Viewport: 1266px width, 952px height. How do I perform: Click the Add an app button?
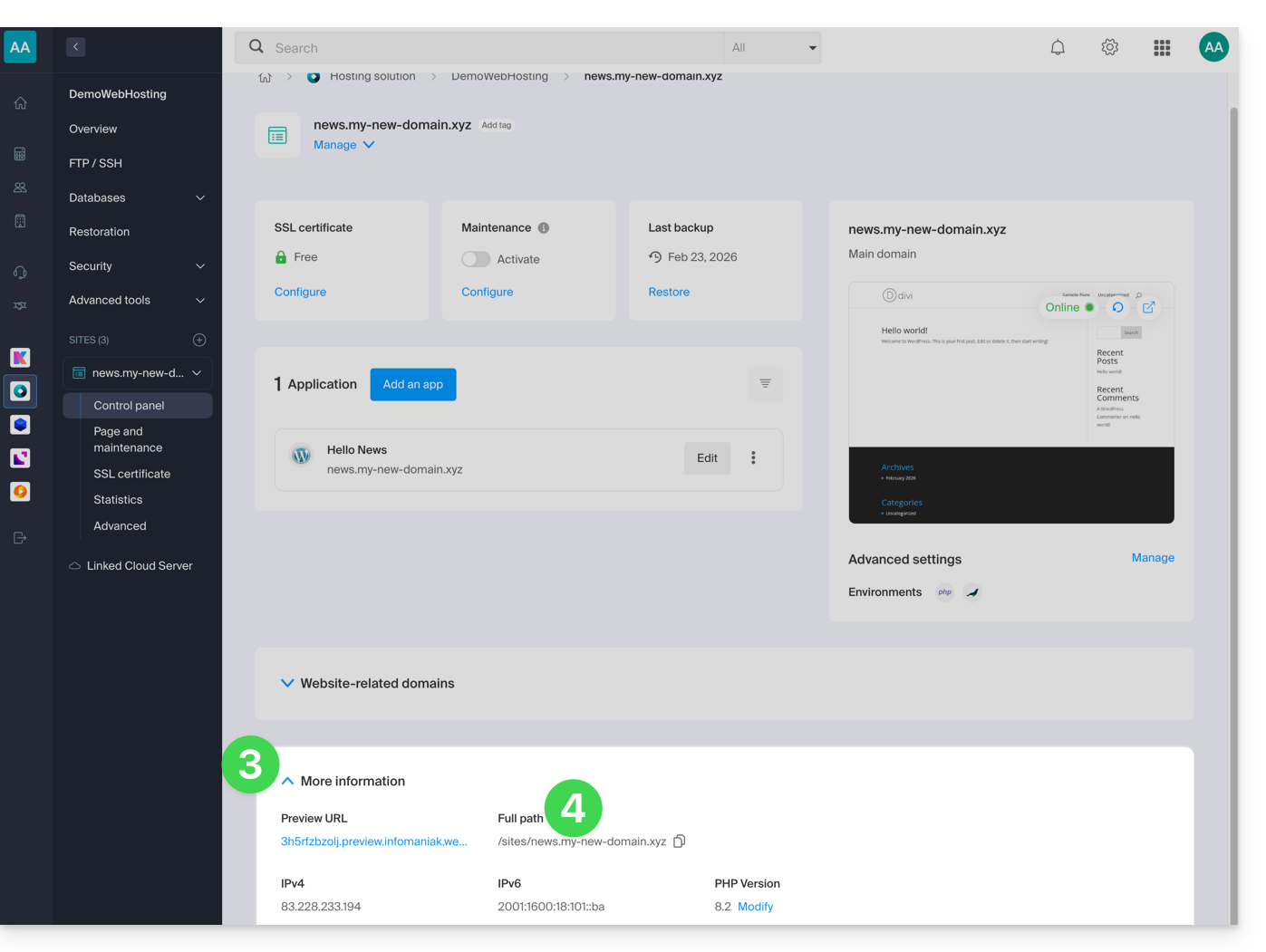pos(412,385)
